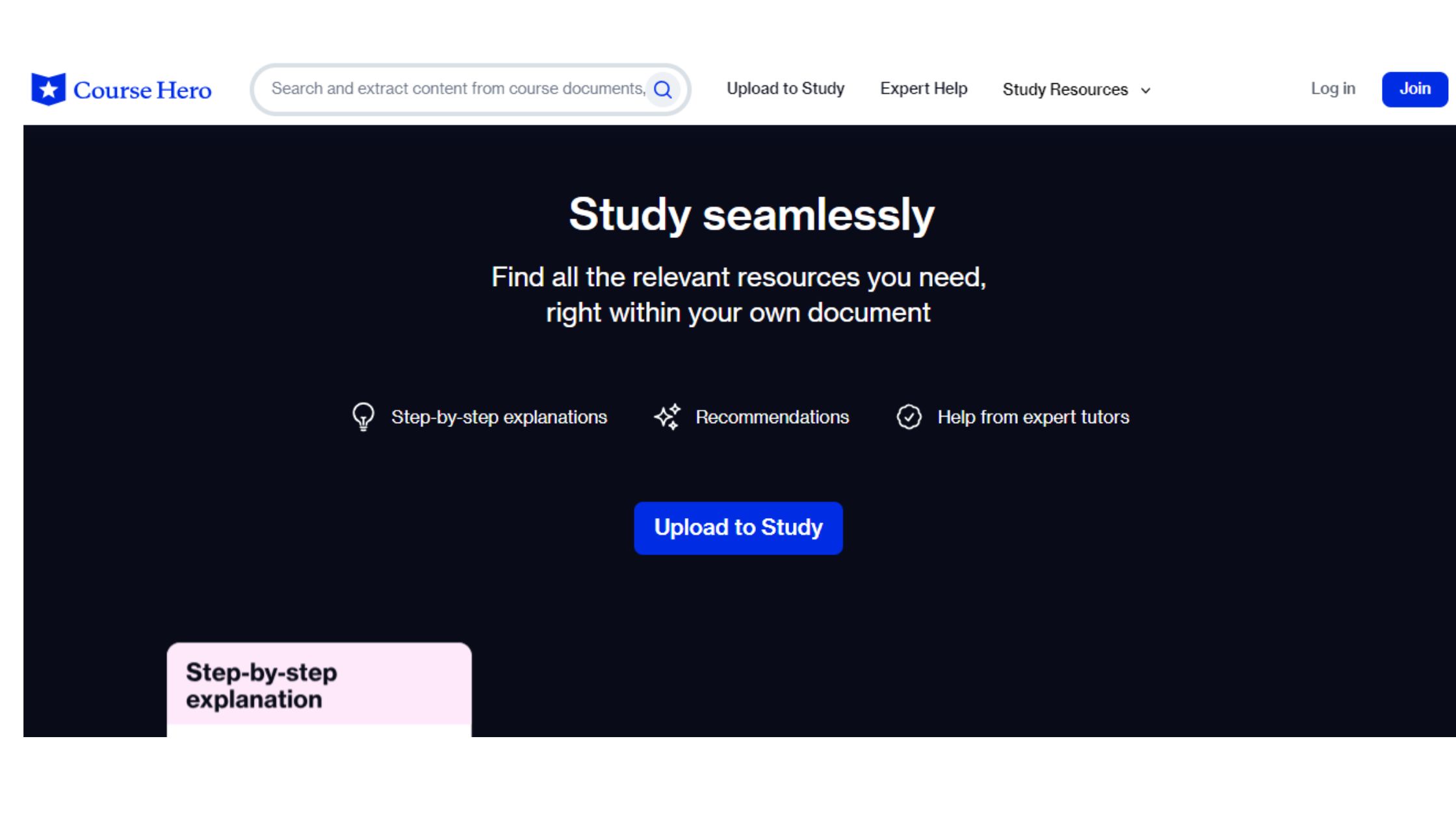Open the Expert Help menu item

924,88
